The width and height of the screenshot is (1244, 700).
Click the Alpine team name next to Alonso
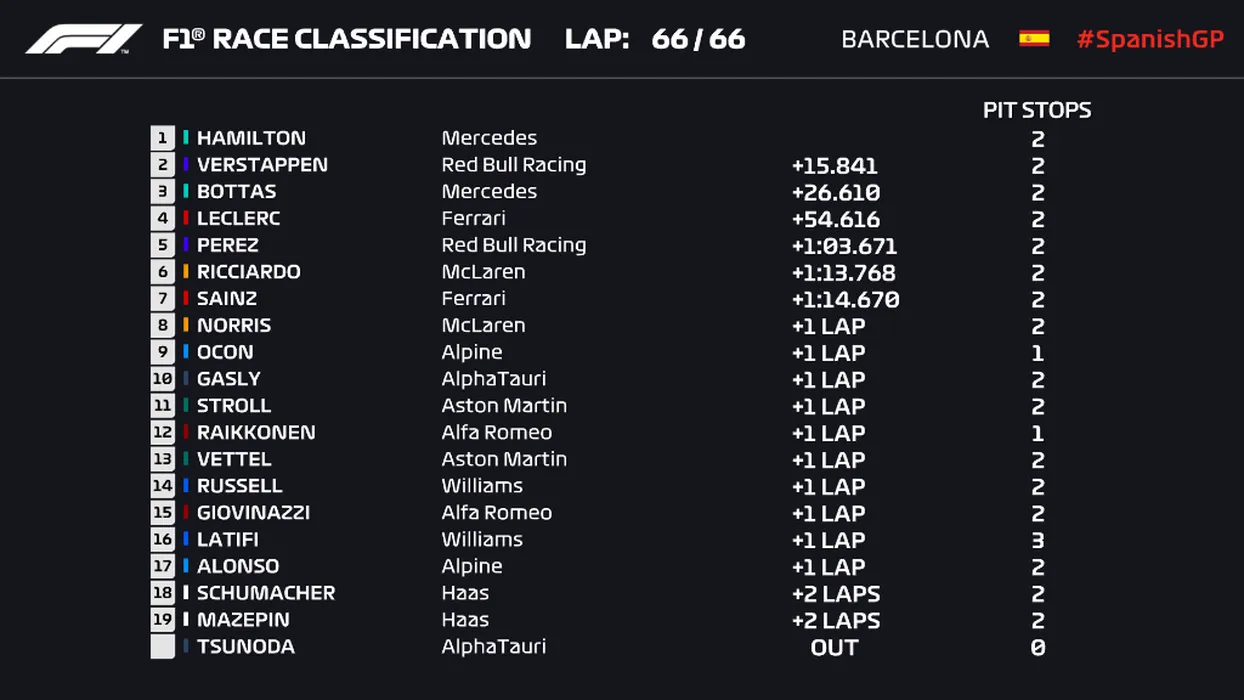pos(472,566)
